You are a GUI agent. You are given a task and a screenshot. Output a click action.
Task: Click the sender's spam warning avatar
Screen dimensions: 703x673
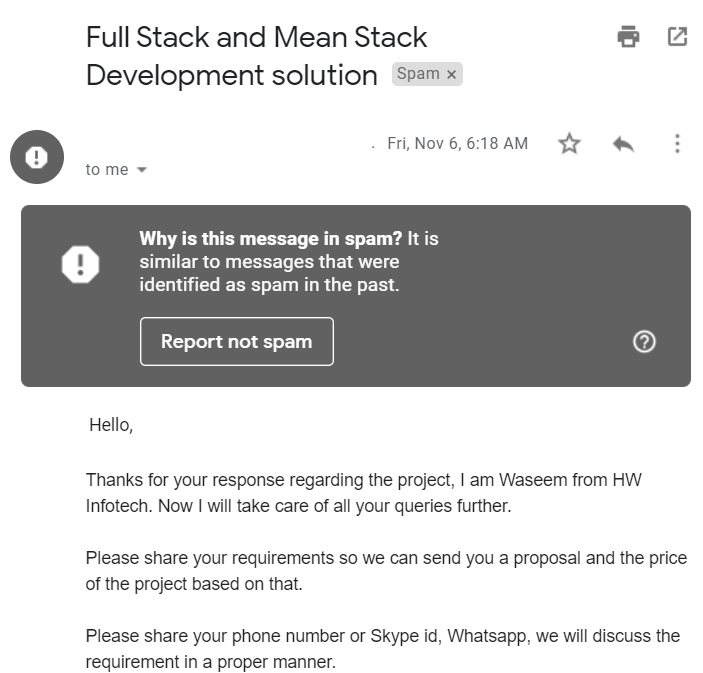click(x=37, y=157)
